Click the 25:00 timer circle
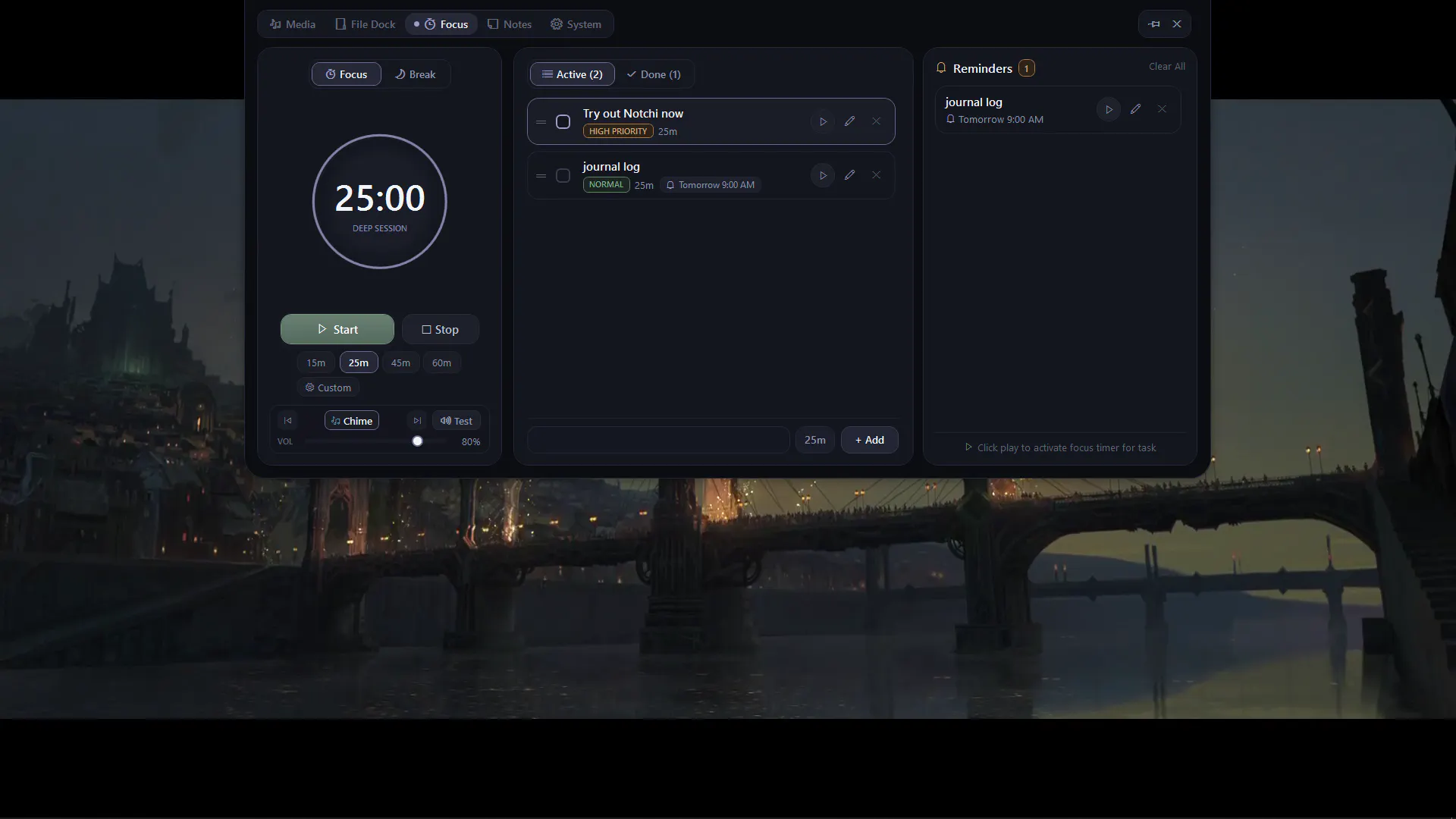Viewport: 1456px width, 819px height. [380, 202]
